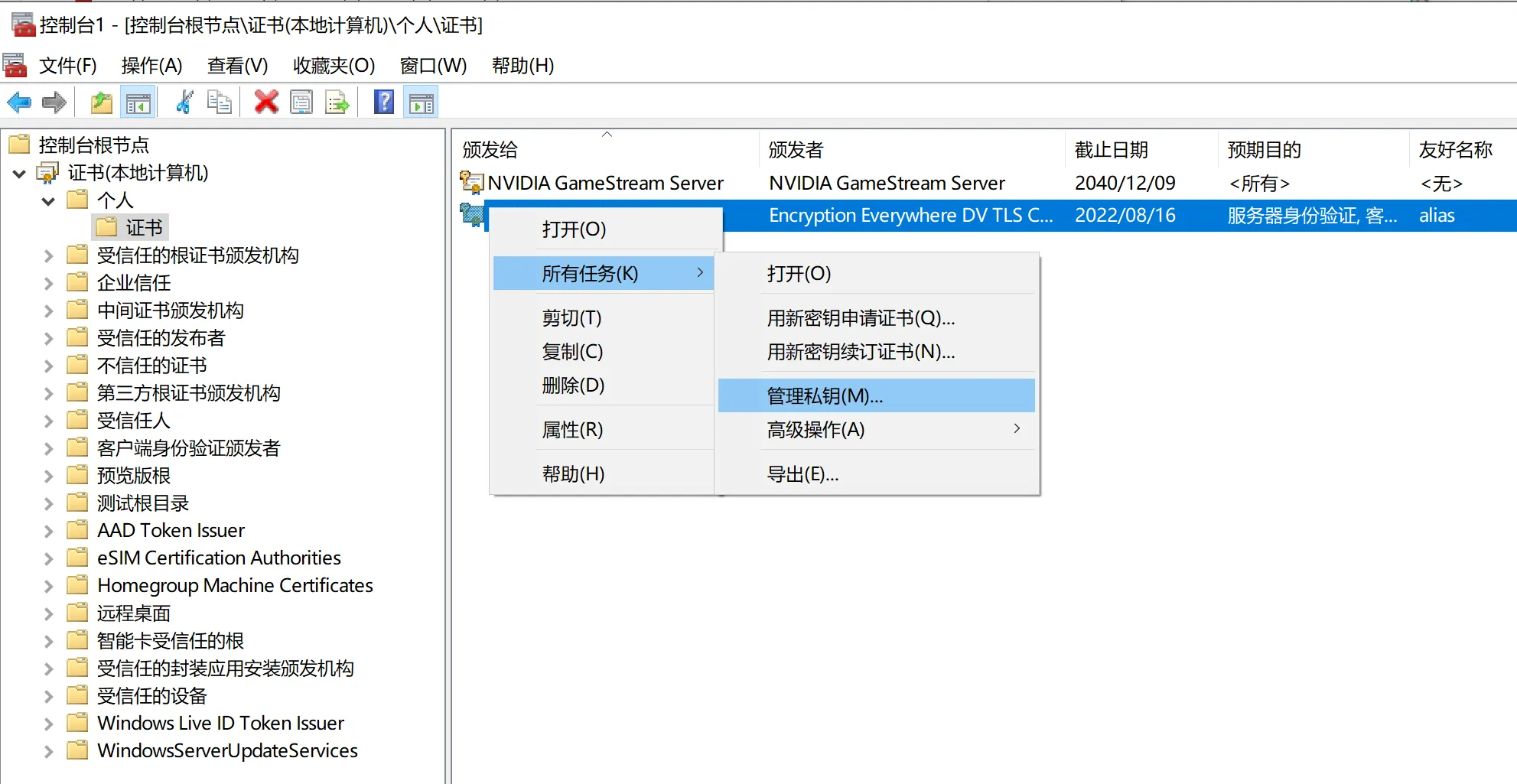The width and height of the screenshot is (1517, 784).
Task: Sort by the 截止日期 column header
Action: coord(1141,149)
